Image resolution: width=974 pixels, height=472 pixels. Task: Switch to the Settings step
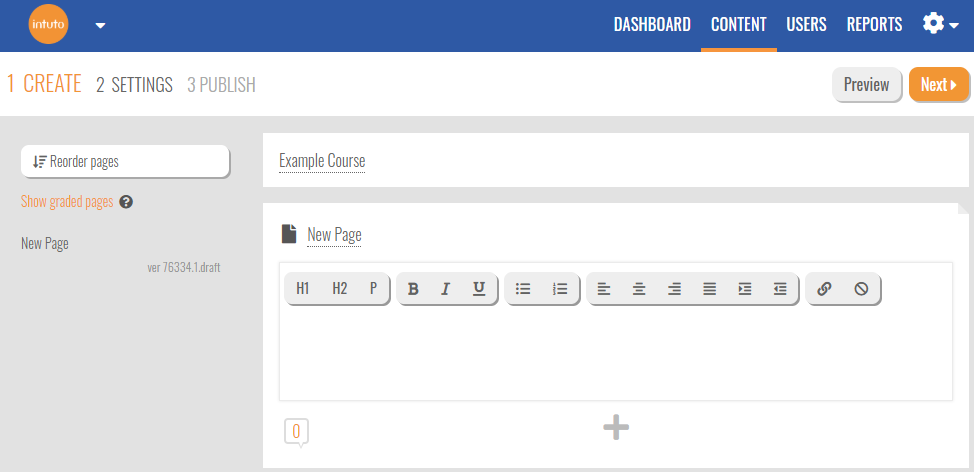tap(134, 85)
